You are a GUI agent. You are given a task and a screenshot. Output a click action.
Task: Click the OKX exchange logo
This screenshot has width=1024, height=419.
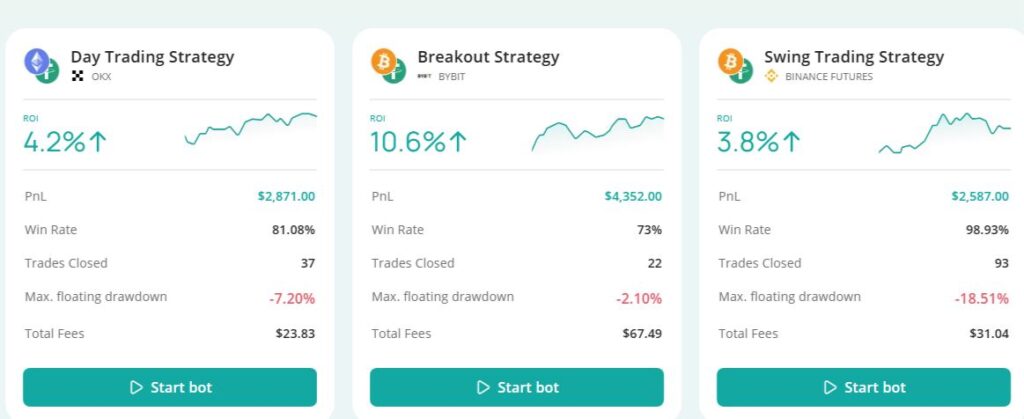77,76
